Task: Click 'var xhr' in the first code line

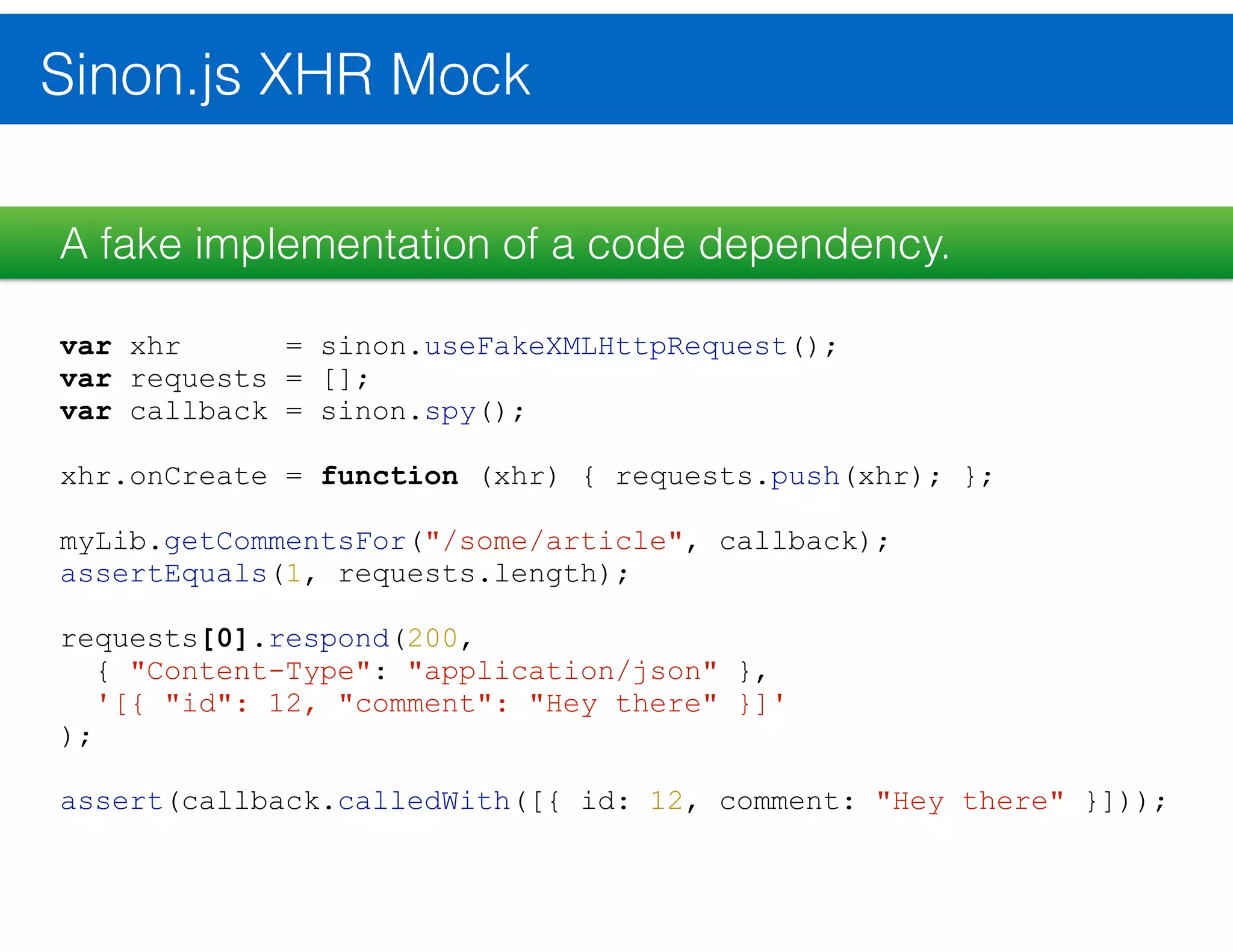Action: 120,347
